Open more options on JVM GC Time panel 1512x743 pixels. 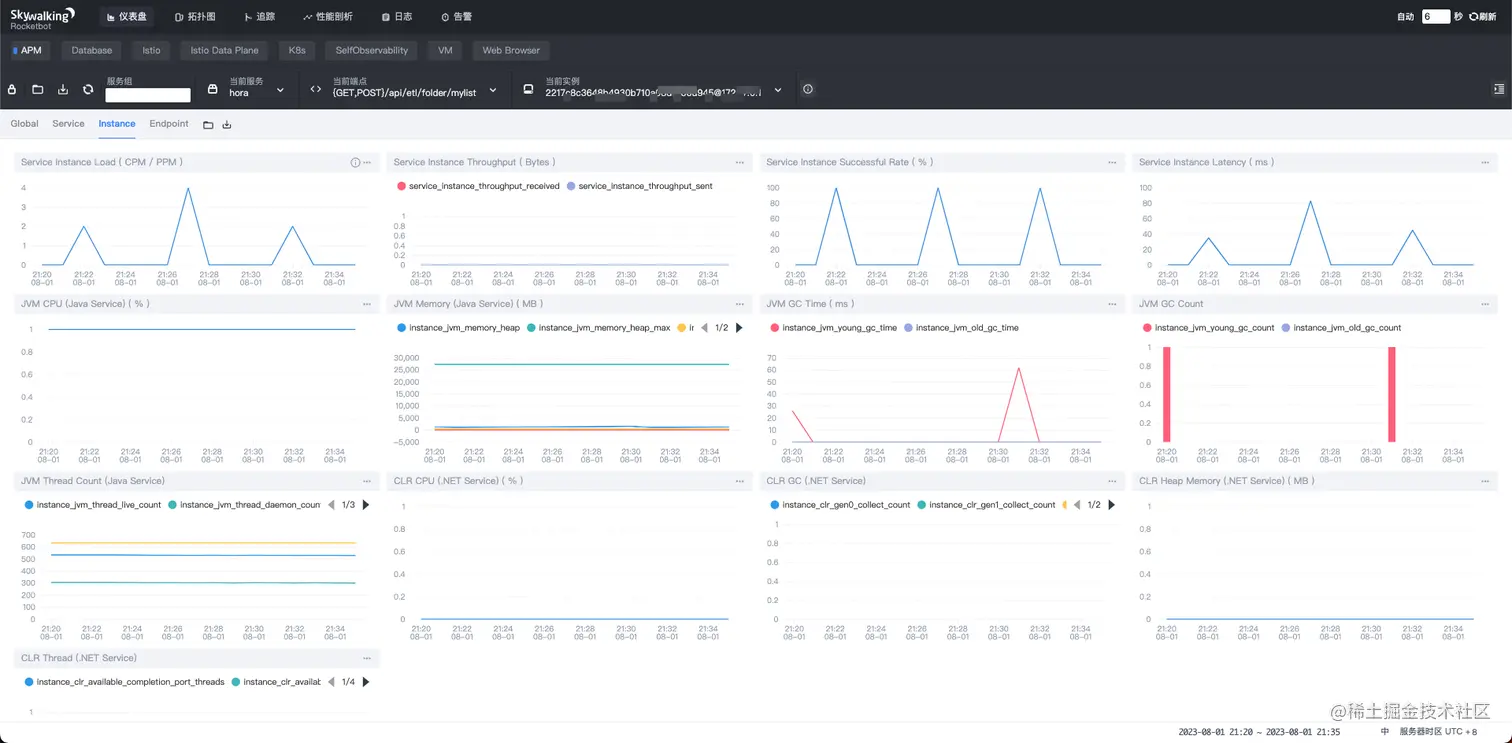[x=1112, y=304]
